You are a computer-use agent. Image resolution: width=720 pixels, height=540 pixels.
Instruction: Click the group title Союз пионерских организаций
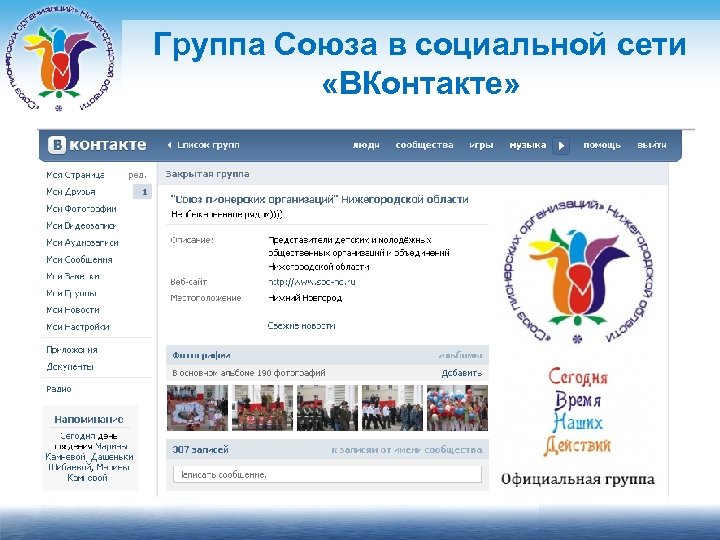coord(320,199)
